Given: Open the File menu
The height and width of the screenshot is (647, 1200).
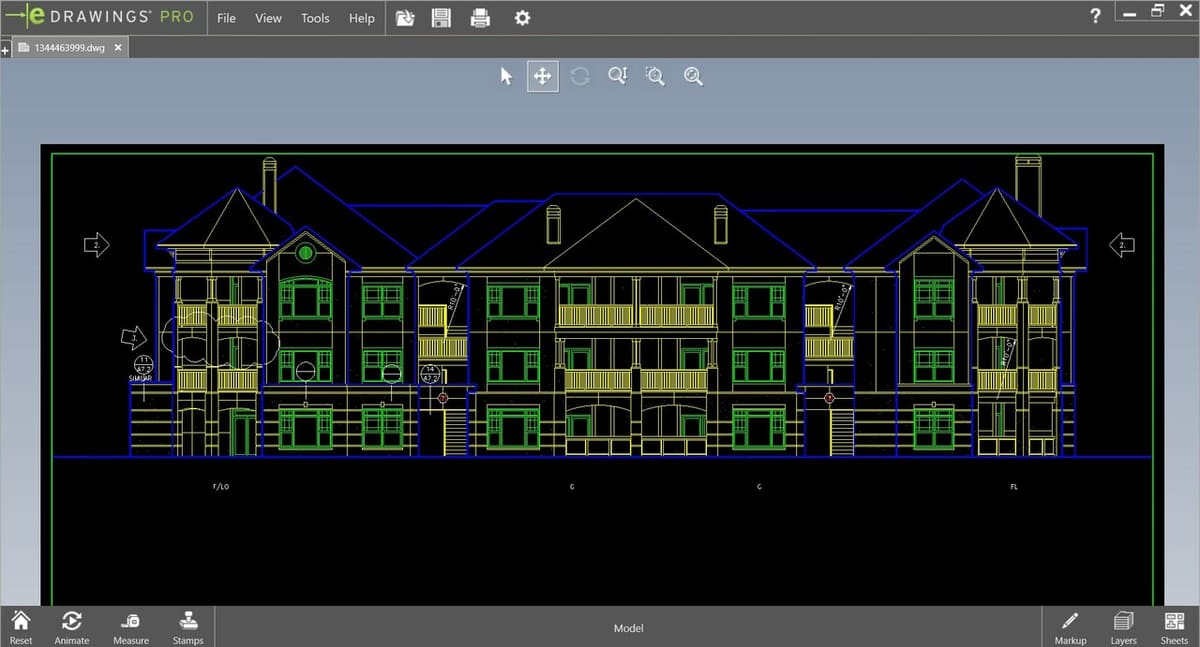Looking at the screenshot, I should (227, 18).
